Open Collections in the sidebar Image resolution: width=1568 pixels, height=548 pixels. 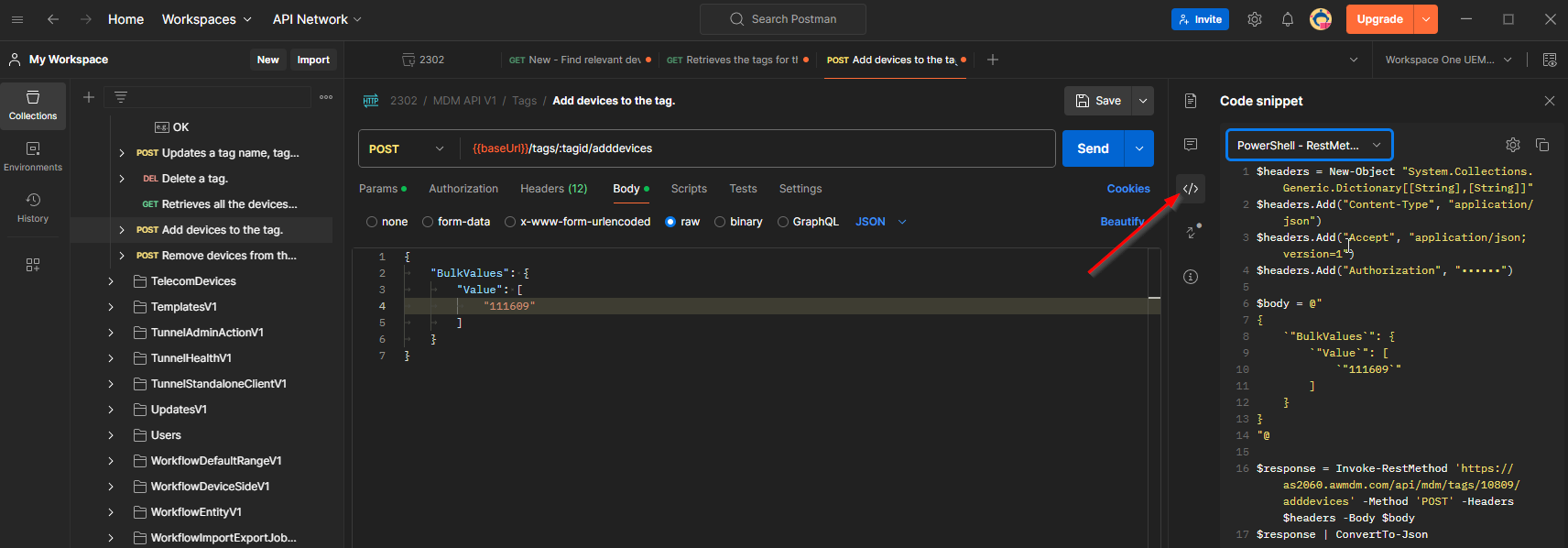tap(33, 105)
